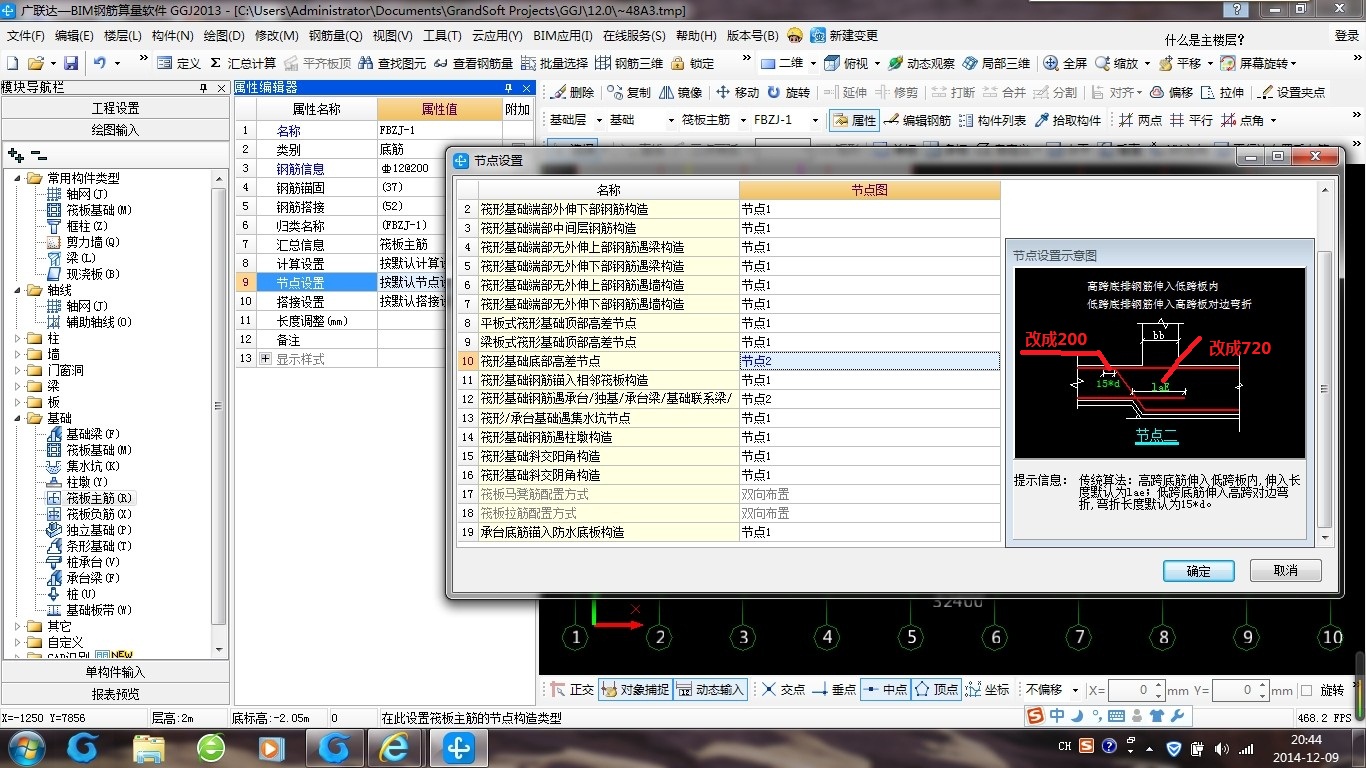The image size is (1366, 768).
Task: Click 旋转 rotate tool in edit toolbar
Action: click(789, 92)
